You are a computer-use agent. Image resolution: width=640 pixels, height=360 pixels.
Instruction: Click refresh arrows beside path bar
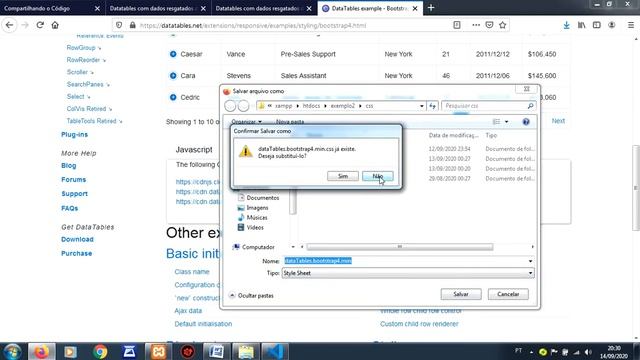(432, 106)
